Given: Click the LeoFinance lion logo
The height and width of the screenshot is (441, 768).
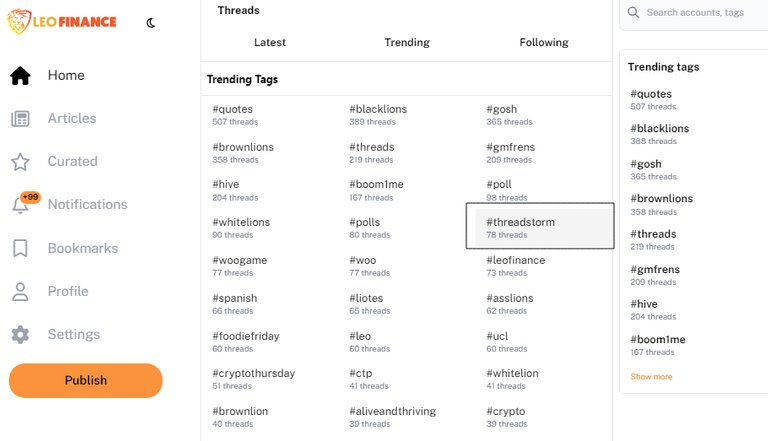Looking at the screenshot, I should 20,22.
